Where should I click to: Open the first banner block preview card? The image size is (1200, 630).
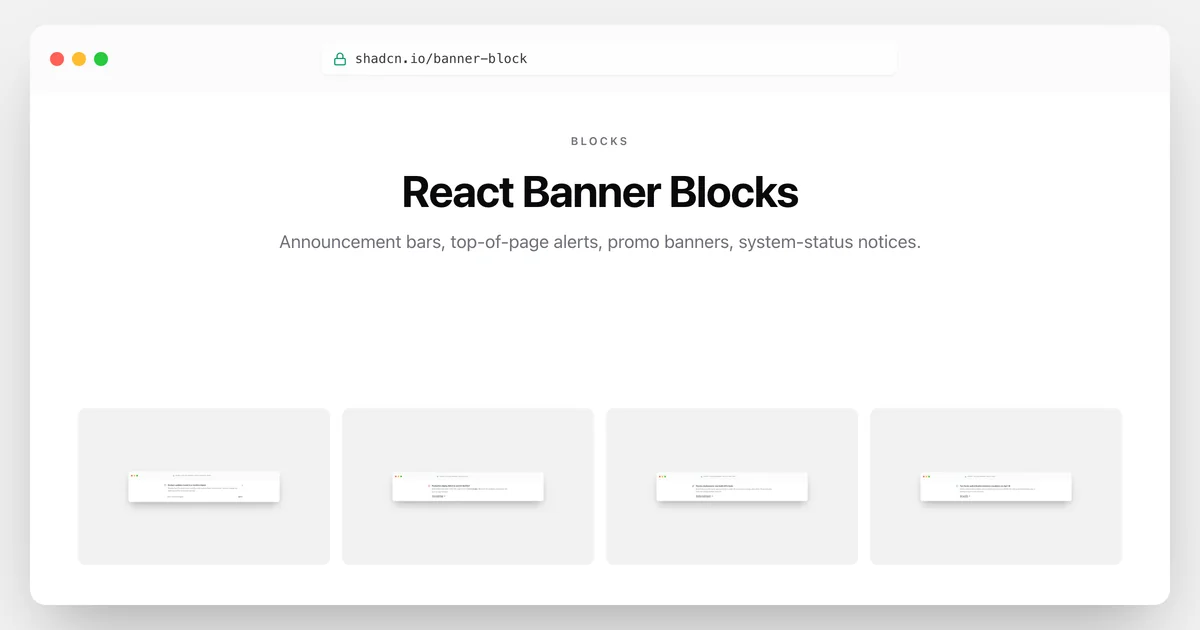(x=204, y=486)
